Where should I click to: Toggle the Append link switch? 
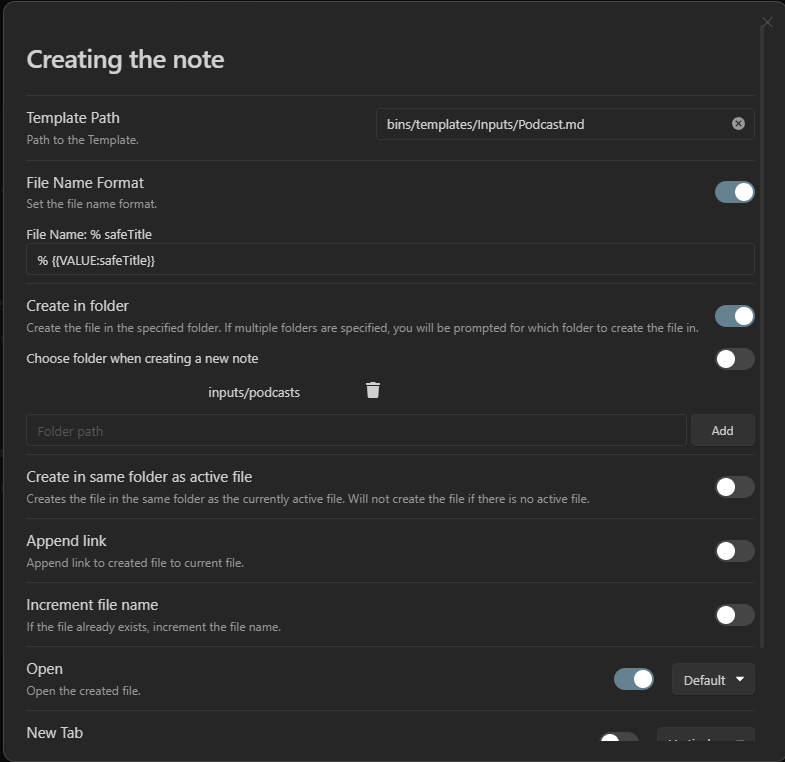point(734,551)
